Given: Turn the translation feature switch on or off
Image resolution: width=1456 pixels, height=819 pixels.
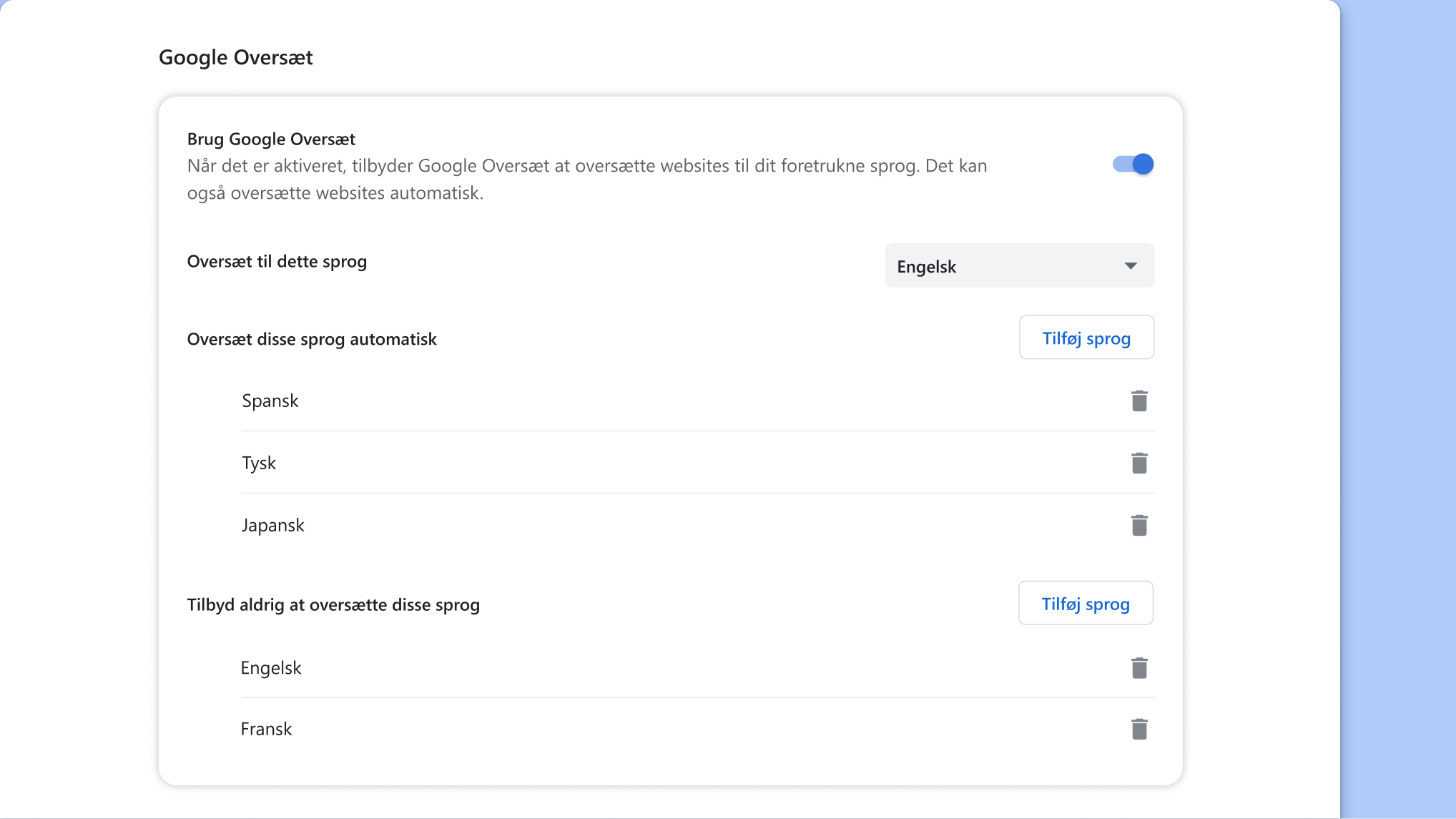Looking at the screenshot, I should [1133, 164].
